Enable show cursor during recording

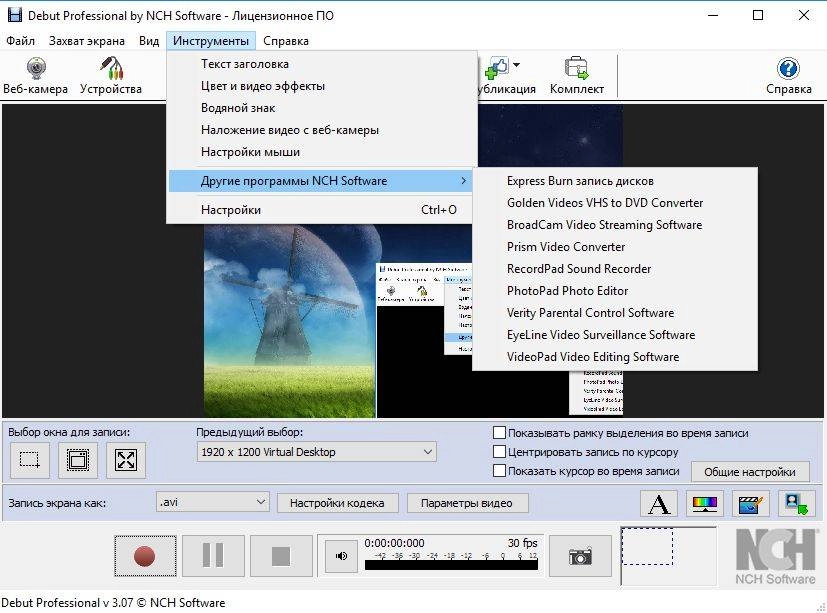tap(499, 471)
